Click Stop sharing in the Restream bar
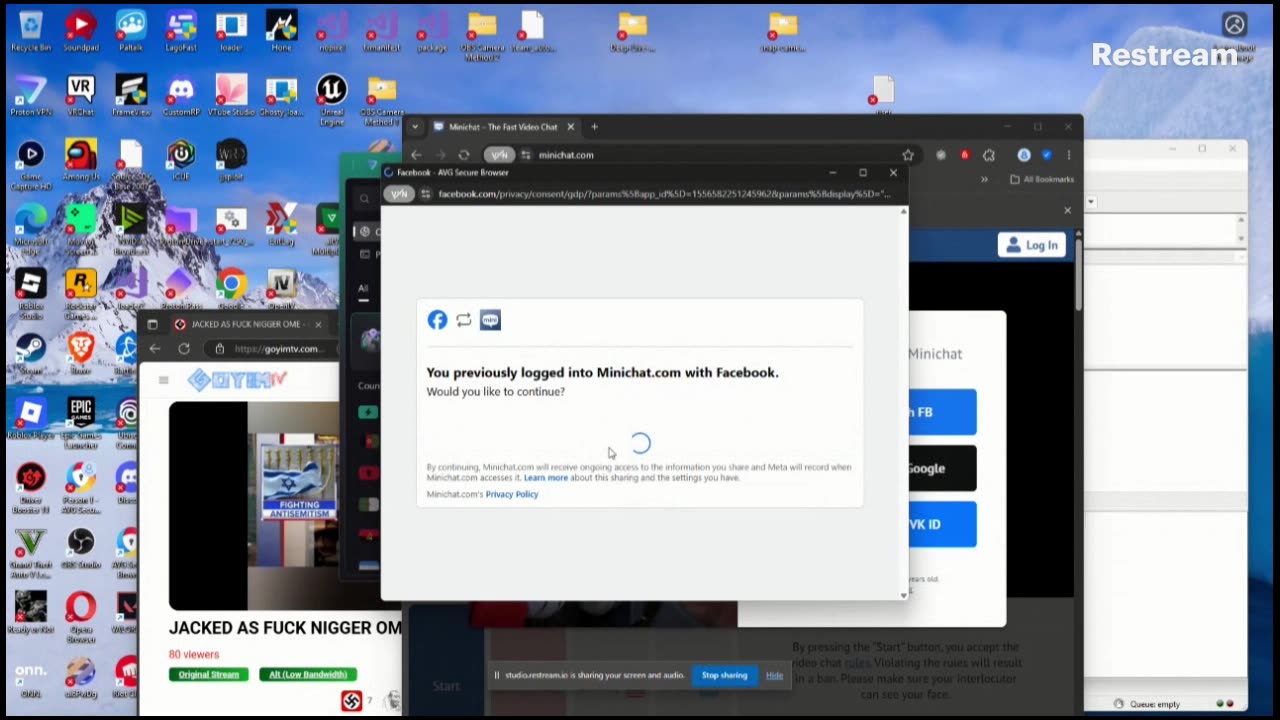Screen dimensions: 1280x720 click(724, 675)
